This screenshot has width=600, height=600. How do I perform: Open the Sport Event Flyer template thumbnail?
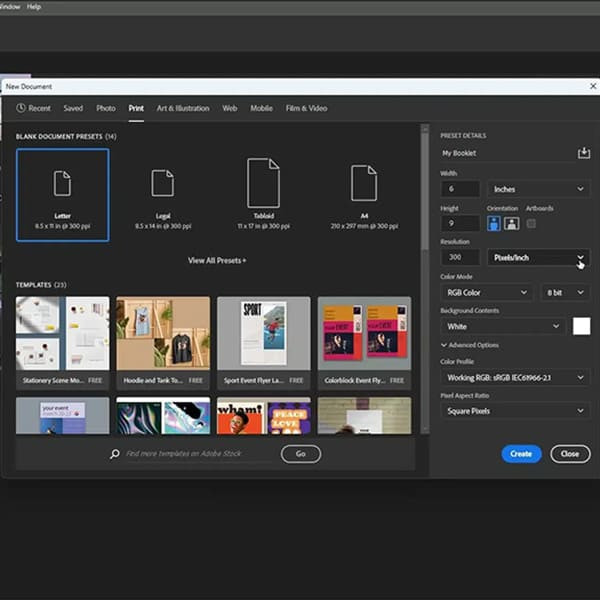tap(263, 335)
